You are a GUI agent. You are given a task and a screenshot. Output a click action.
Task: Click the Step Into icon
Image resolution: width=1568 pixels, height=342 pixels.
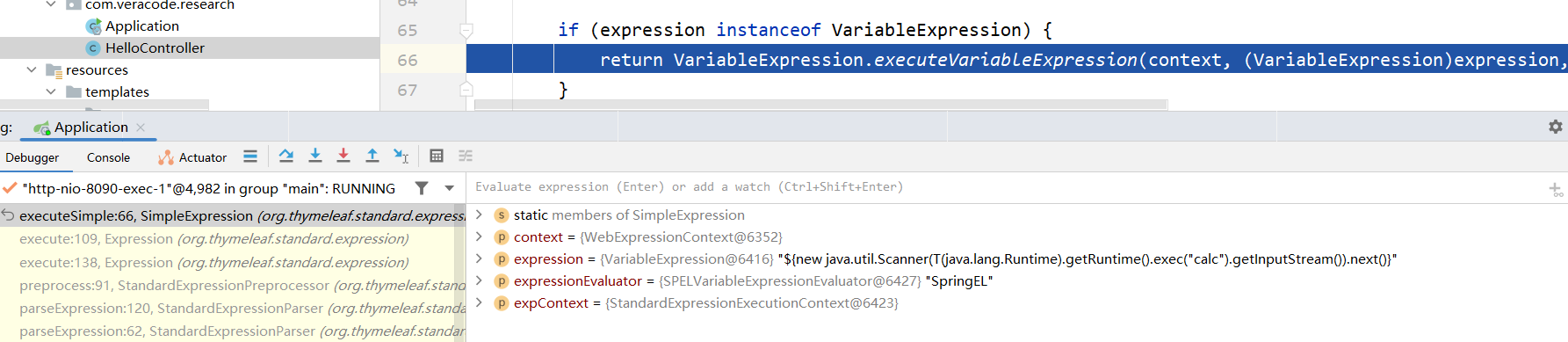tap(315, 156)
